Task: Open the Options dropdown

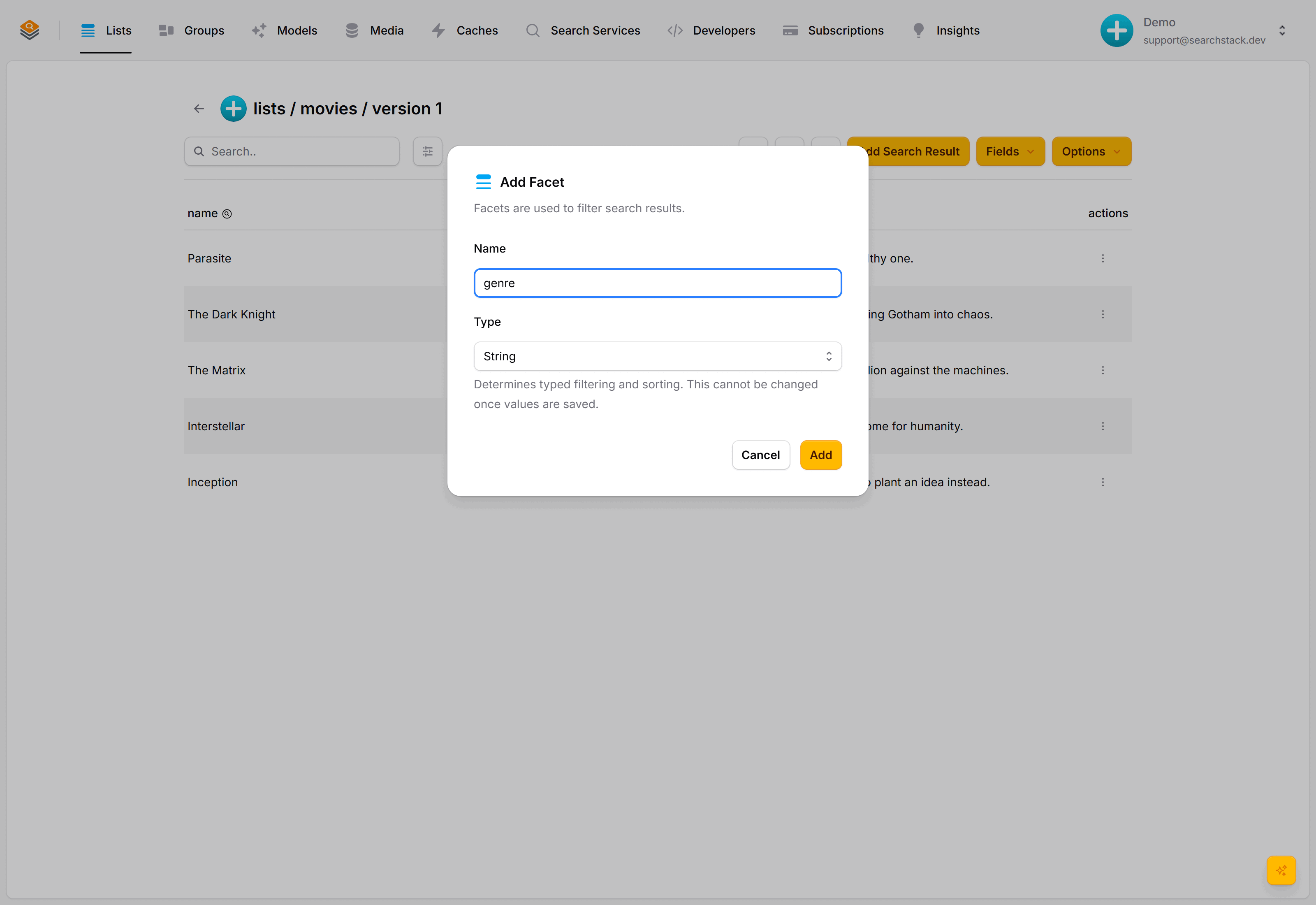Action: pyautogui.click(x=1091, y=151)
